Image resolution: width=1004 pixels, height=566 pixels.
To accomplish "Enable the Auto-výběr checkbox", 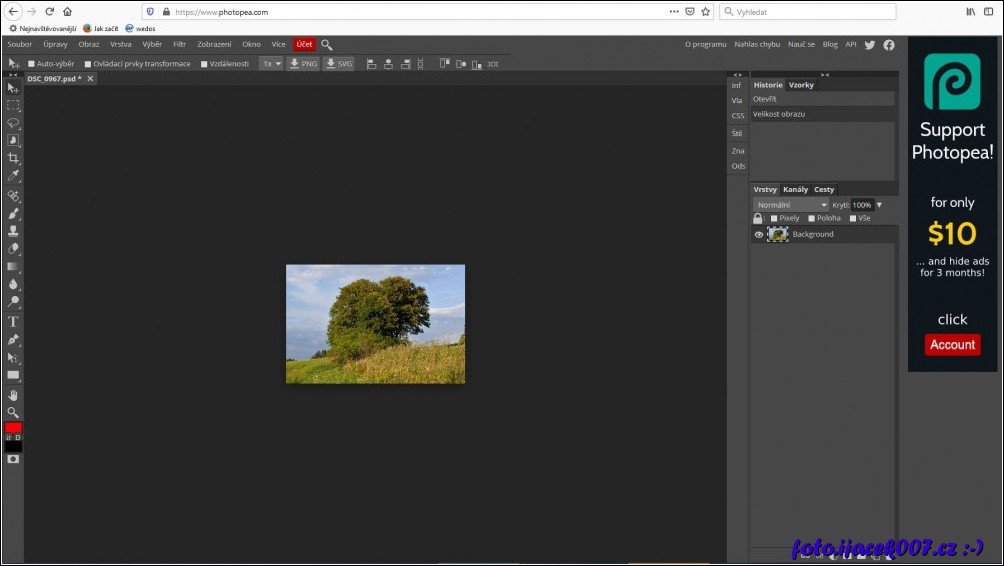I will click(x=32, y=64).
